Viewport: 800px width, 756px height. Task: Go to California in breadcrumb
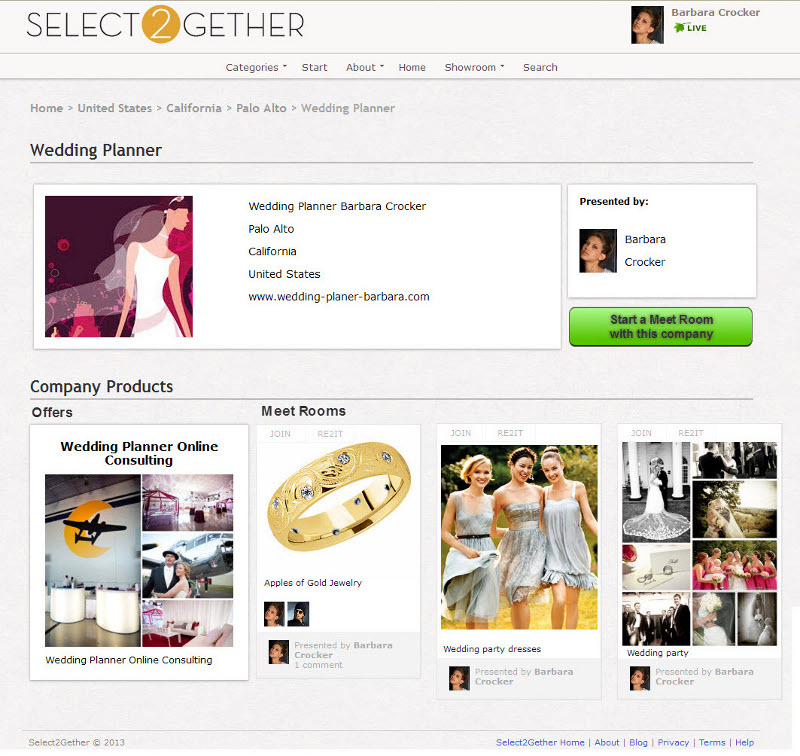(x=194, y=108)
